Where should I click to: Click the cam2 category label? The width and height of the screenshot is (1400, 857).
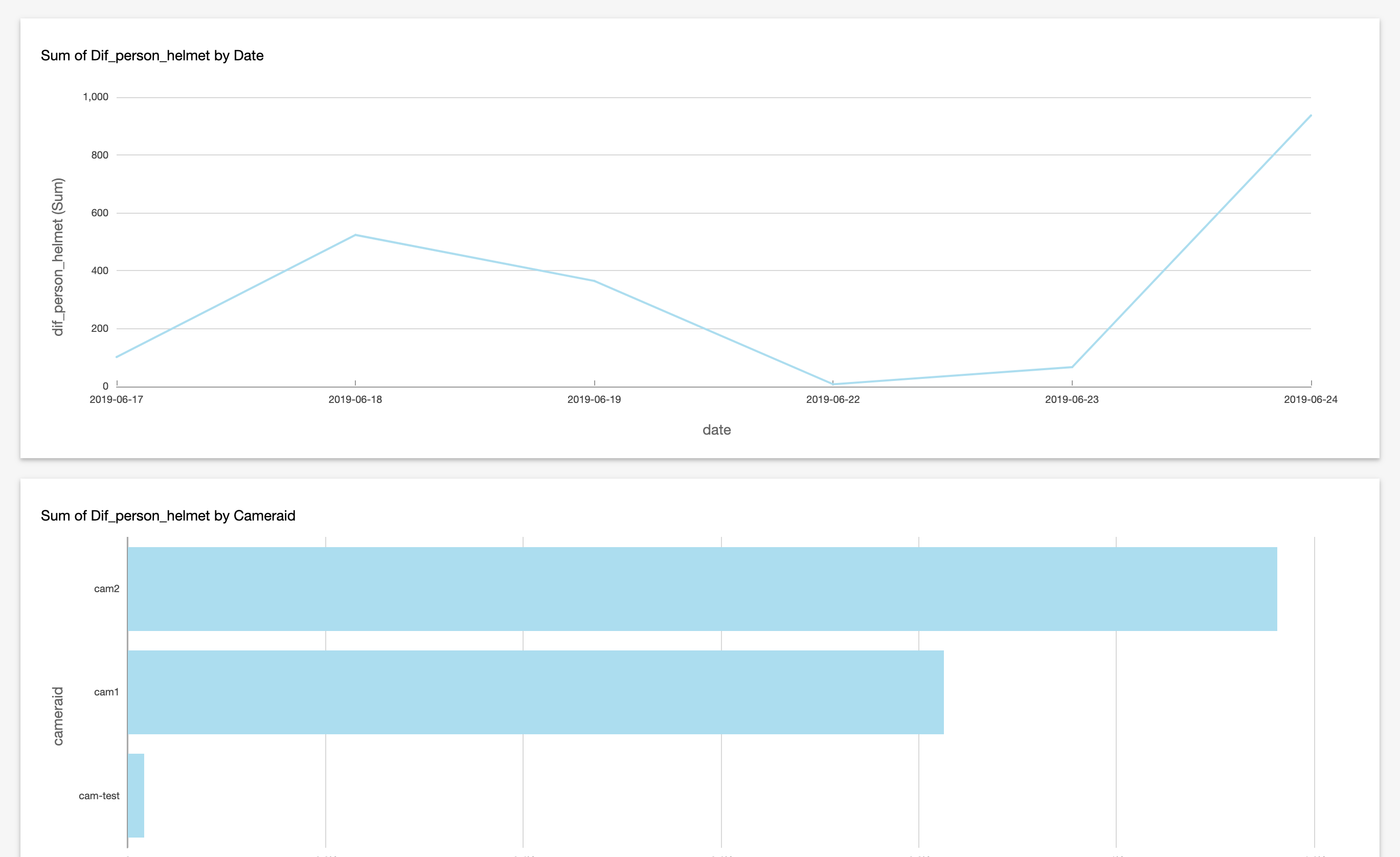[x=106, y=589]
